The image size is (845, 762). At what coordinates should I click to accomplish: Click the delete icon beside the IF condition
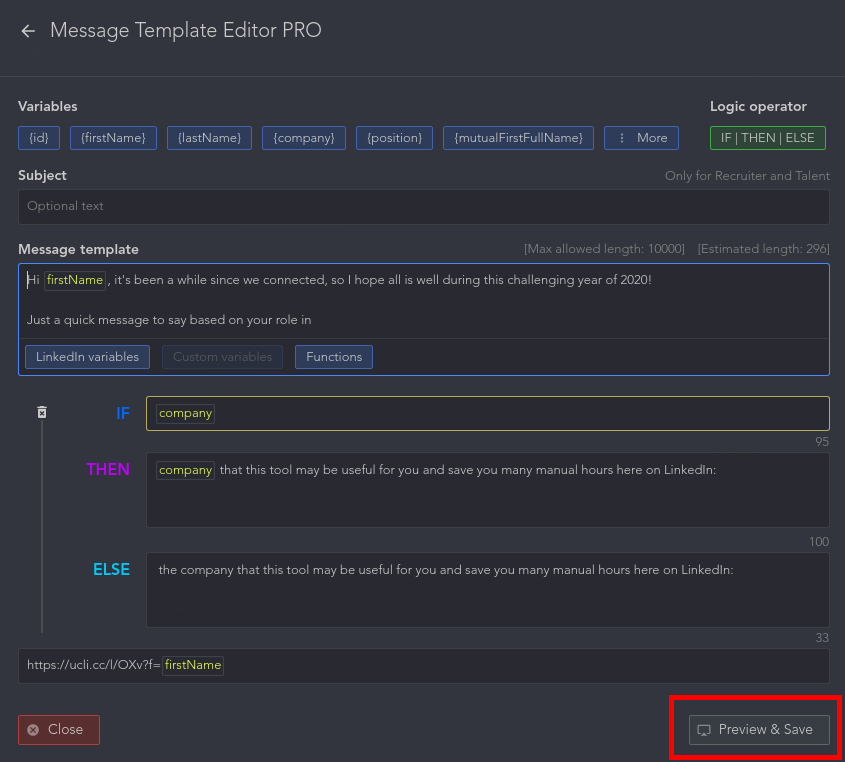[41, 411]
